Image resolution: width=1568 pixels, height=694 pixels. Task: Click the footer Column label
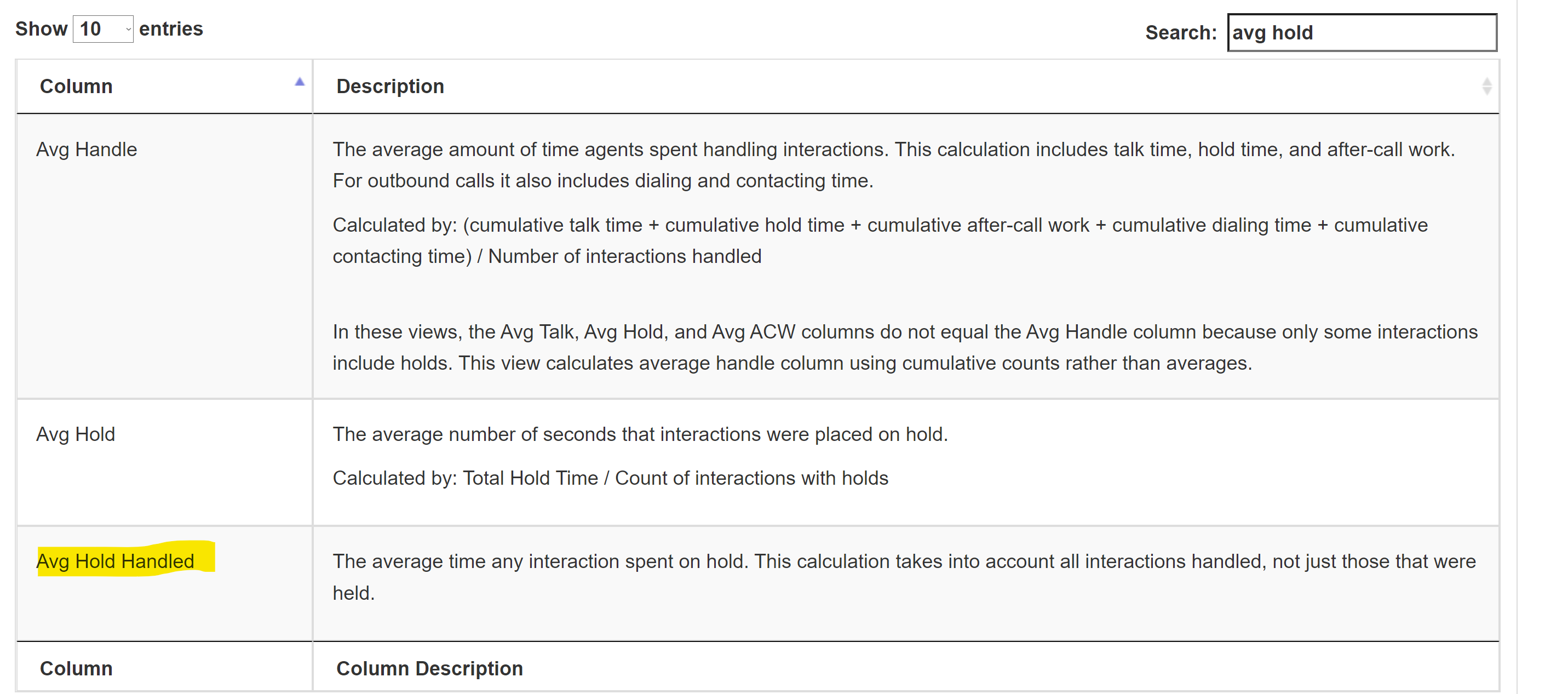point(76,668)
